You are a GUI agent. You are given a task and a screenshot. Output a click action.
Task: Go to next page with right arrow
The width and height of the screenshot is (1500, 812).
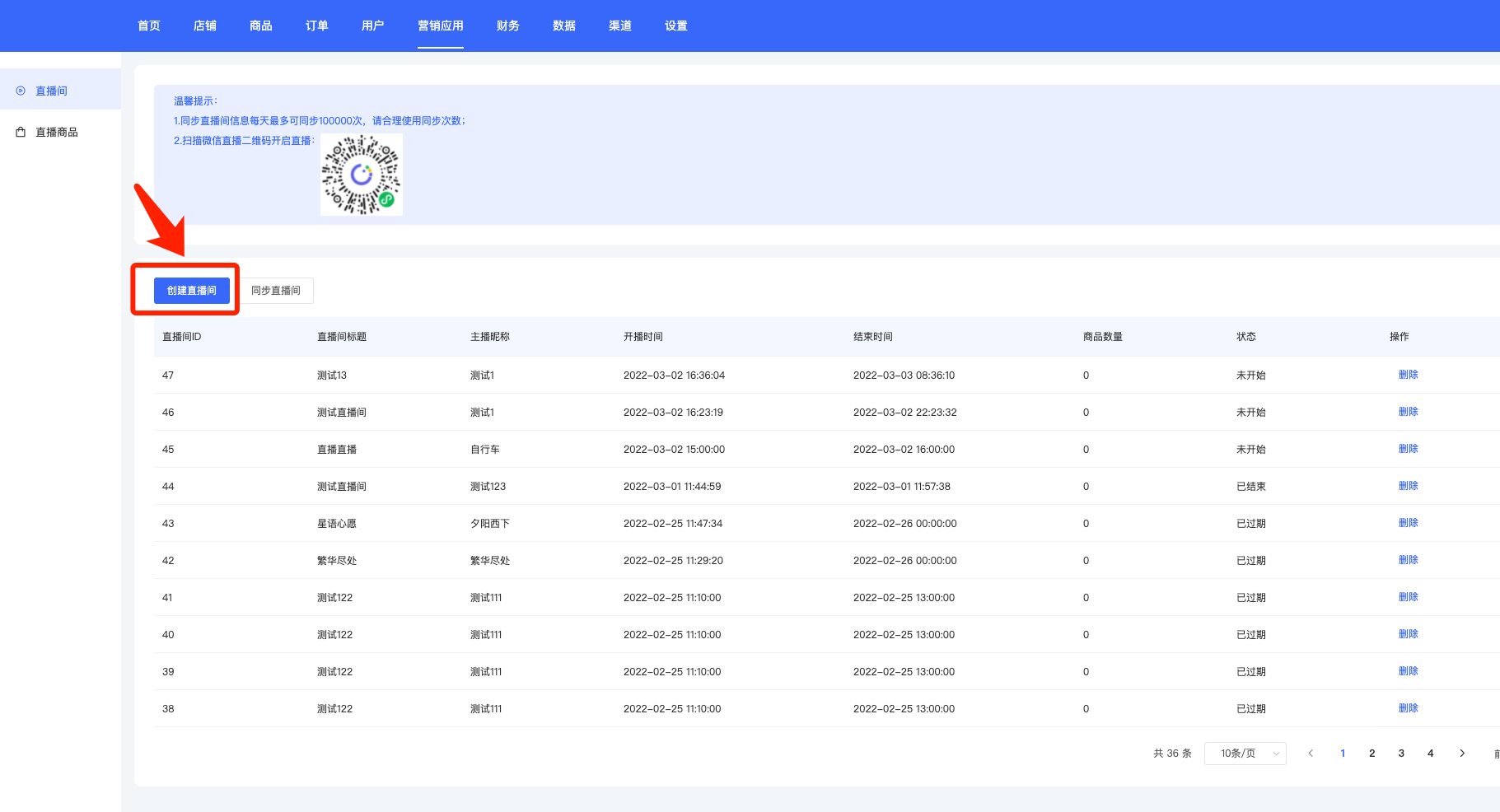tap(1462, 754)
